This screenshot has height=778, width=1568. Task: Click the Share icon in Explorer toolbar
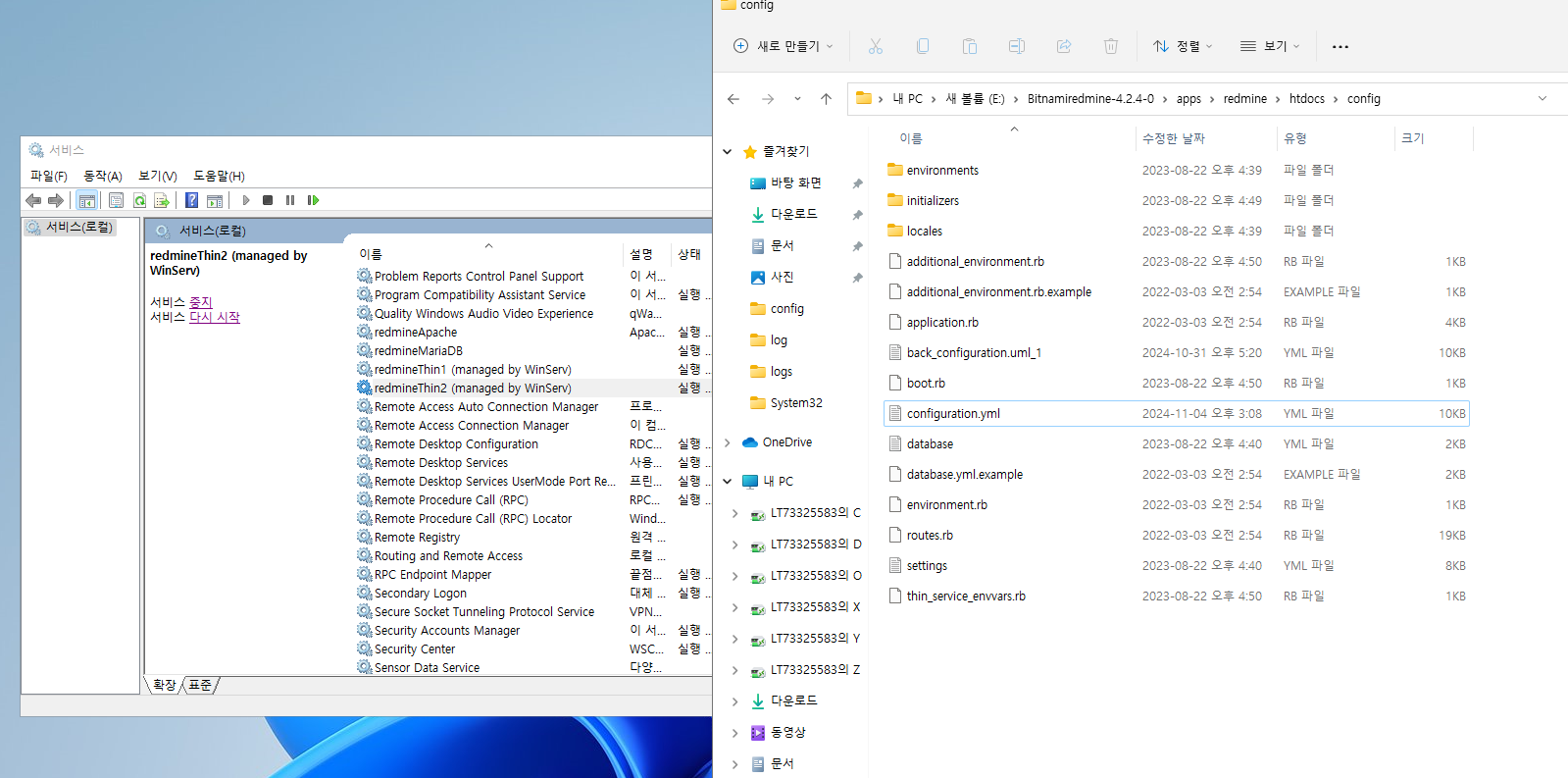[x=1064, y=46]
